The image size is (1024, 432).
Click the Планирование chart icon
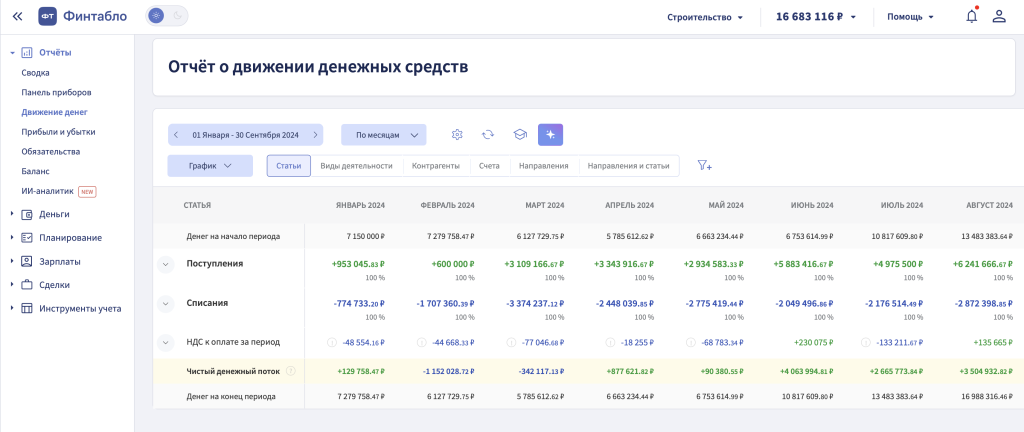point(27,238)
